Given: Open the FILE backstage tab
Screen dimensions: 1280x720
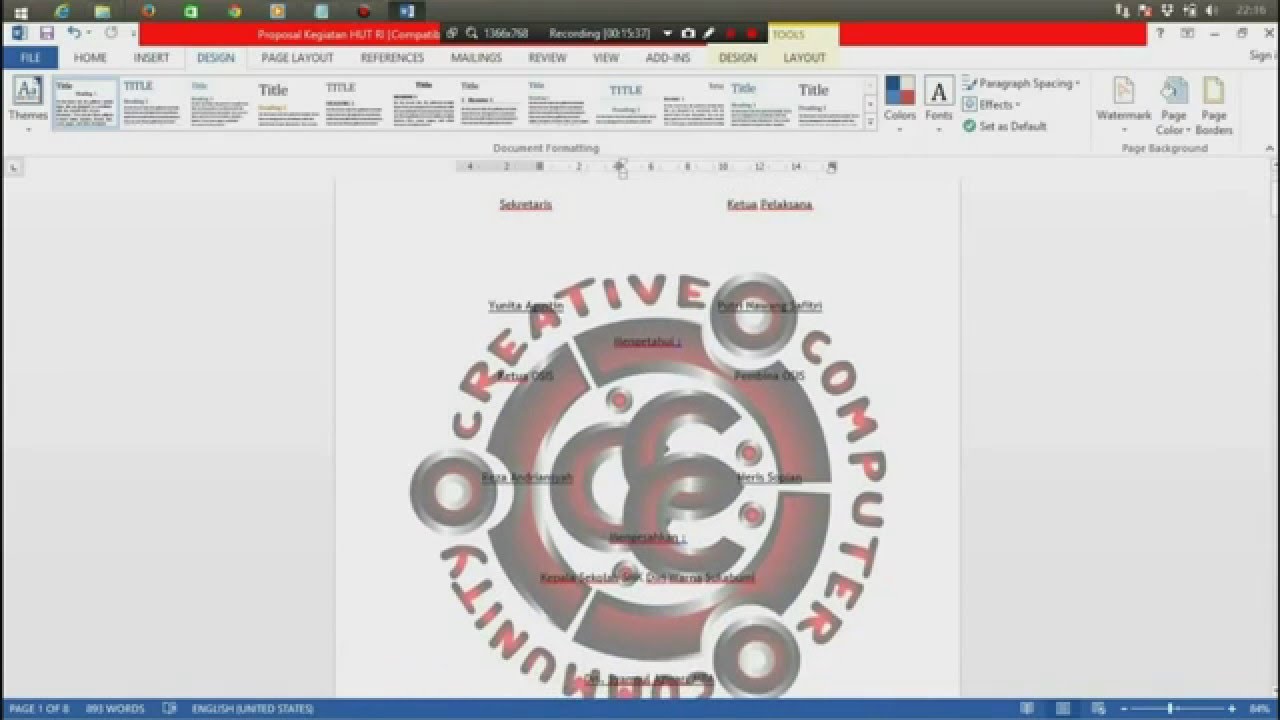Looking at the screenshot, I should (30, 58).
